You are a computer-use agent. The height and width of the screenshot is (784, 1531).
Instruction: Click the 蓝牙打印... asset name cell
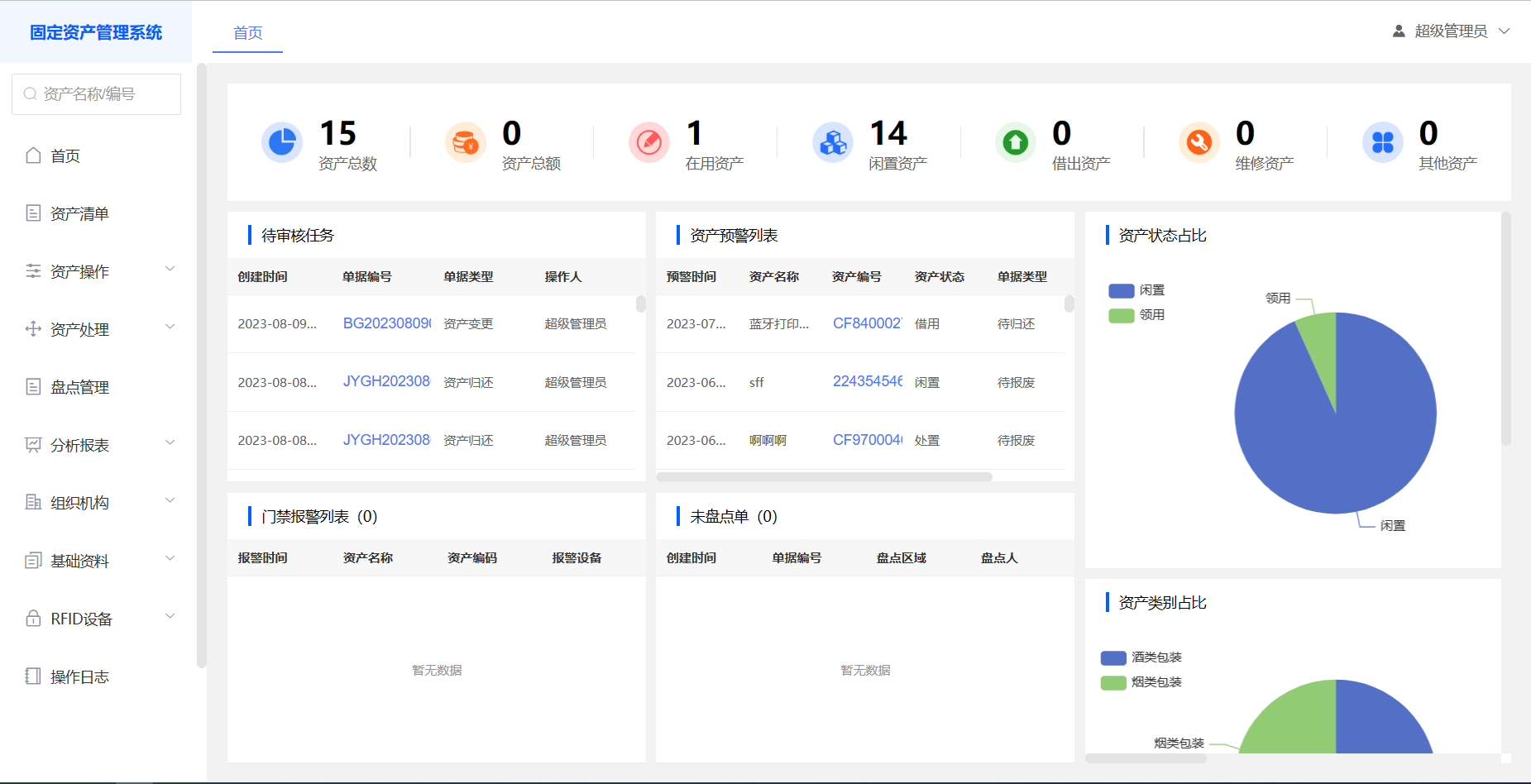779,324
